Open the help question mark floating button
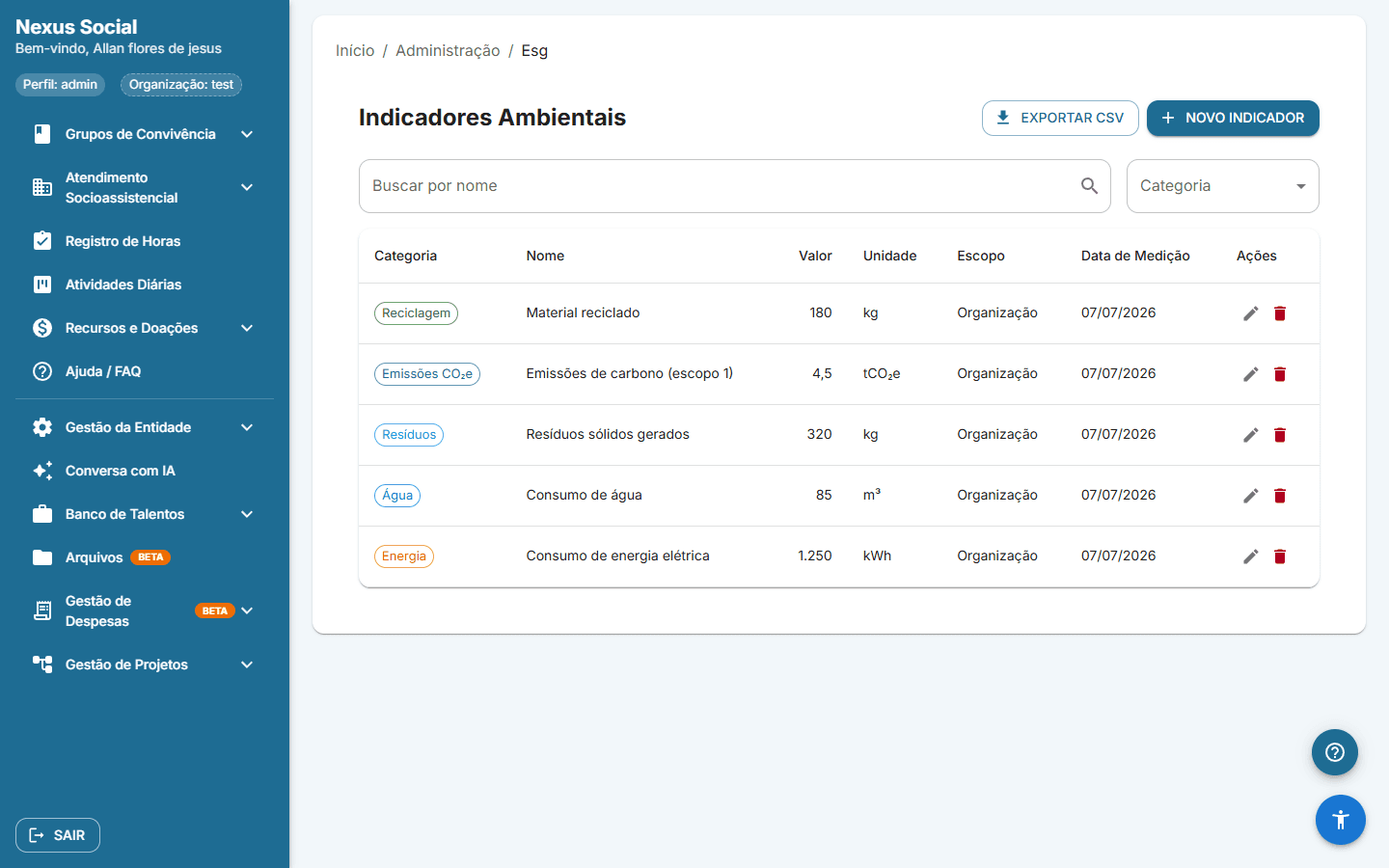1389x868 pixels. tap(1335, 752)
